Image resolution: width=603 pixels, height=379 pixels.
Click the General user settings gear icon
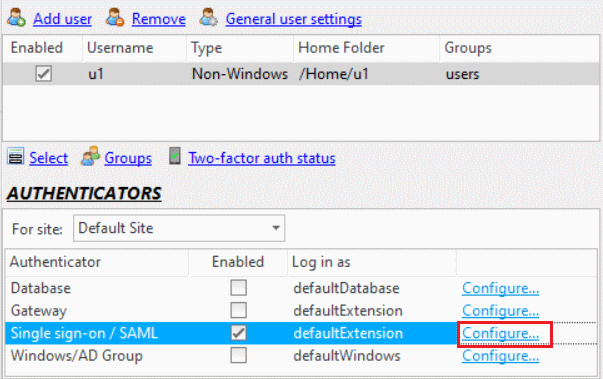click(209, 18)
